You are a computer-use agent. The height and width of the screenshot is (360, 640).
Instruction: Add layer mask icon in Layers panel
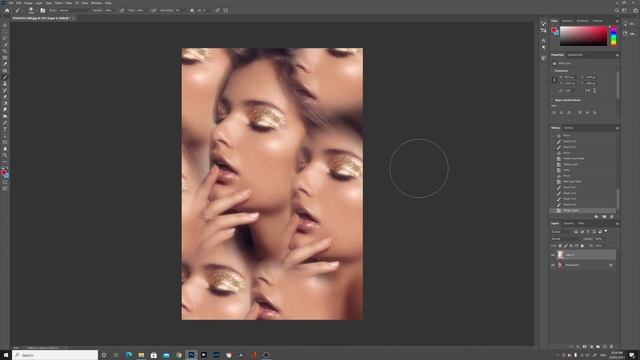point(584,347)
